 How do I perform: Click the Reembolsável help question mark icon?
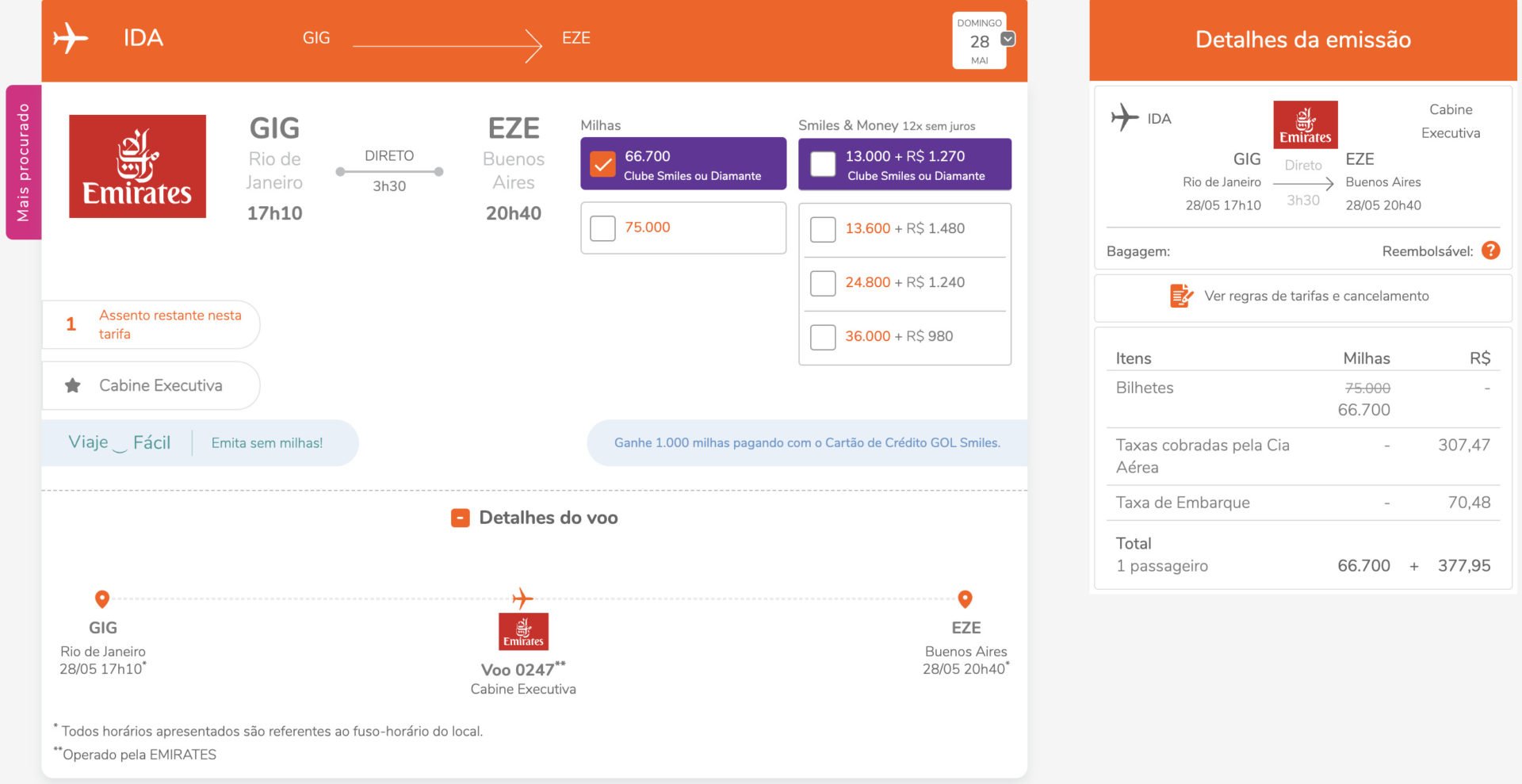click(1490, 250)
